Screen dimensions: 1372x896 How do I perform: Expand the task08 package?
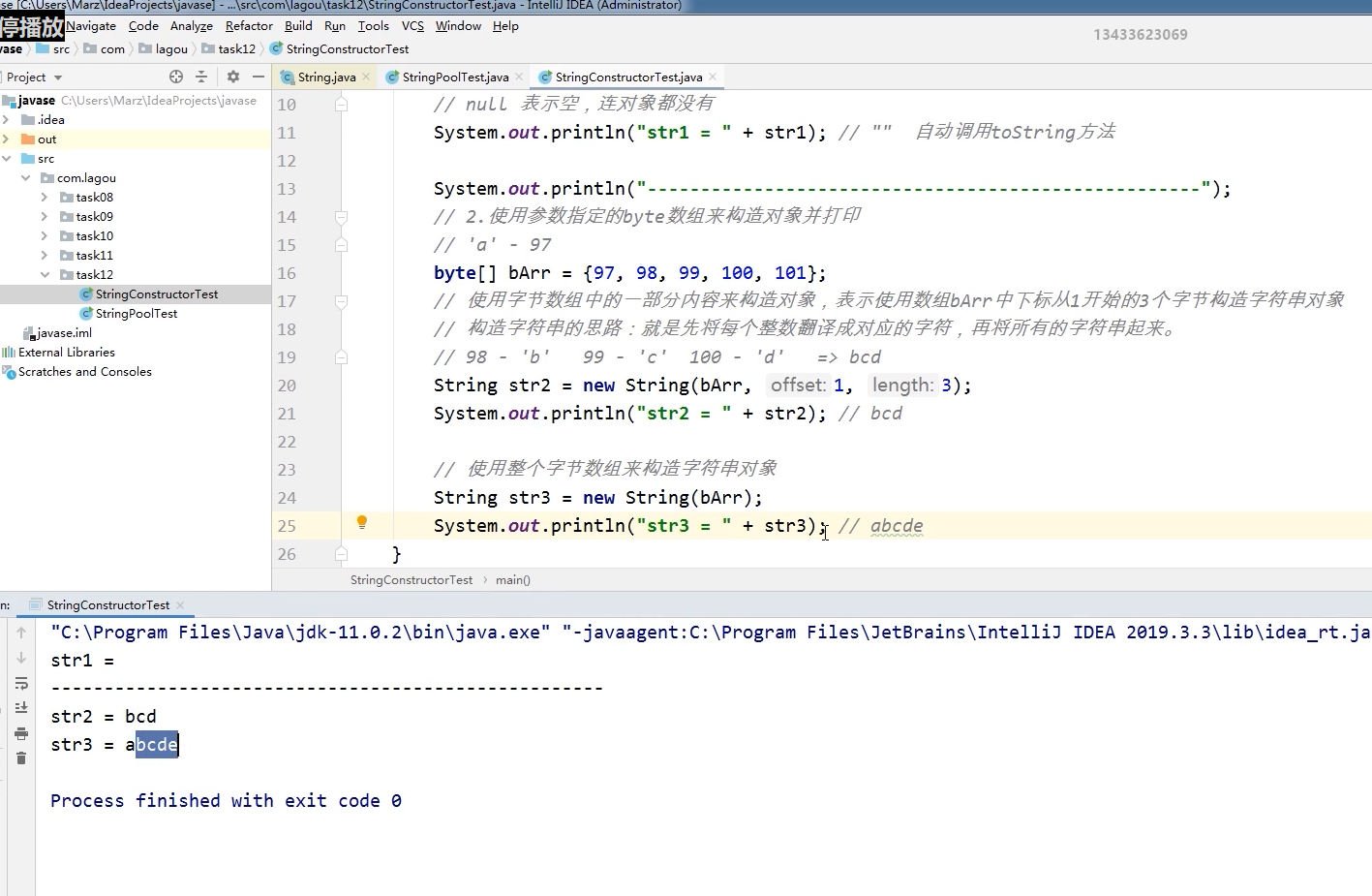click(x=45, y=198)
